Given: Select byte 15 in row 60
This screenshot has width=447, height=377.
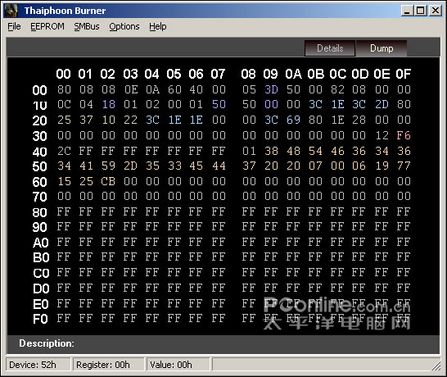Looking at the screenshot, I should click(64, 181).
